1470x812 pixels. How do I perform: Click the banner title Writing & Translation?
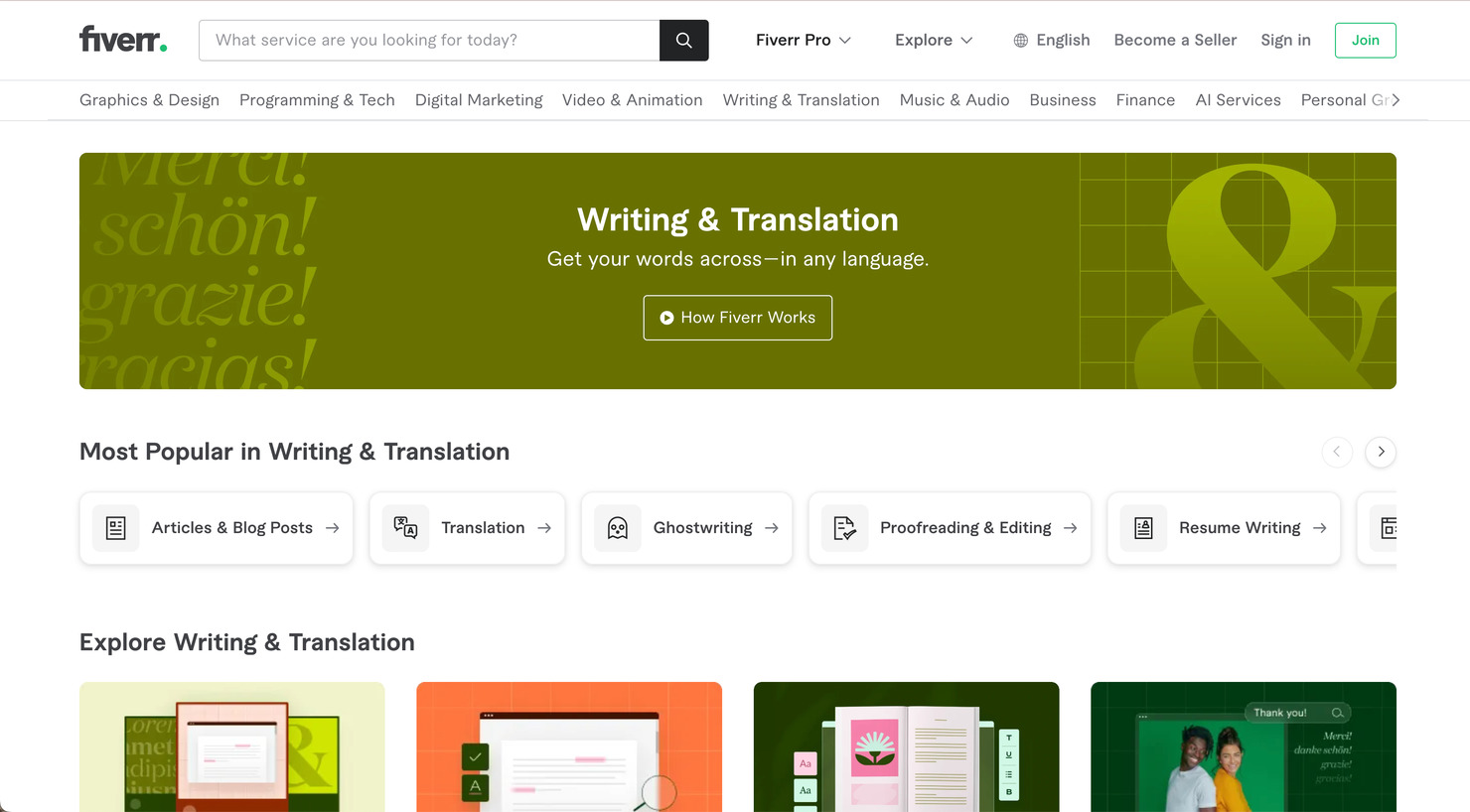pos(738,219)
